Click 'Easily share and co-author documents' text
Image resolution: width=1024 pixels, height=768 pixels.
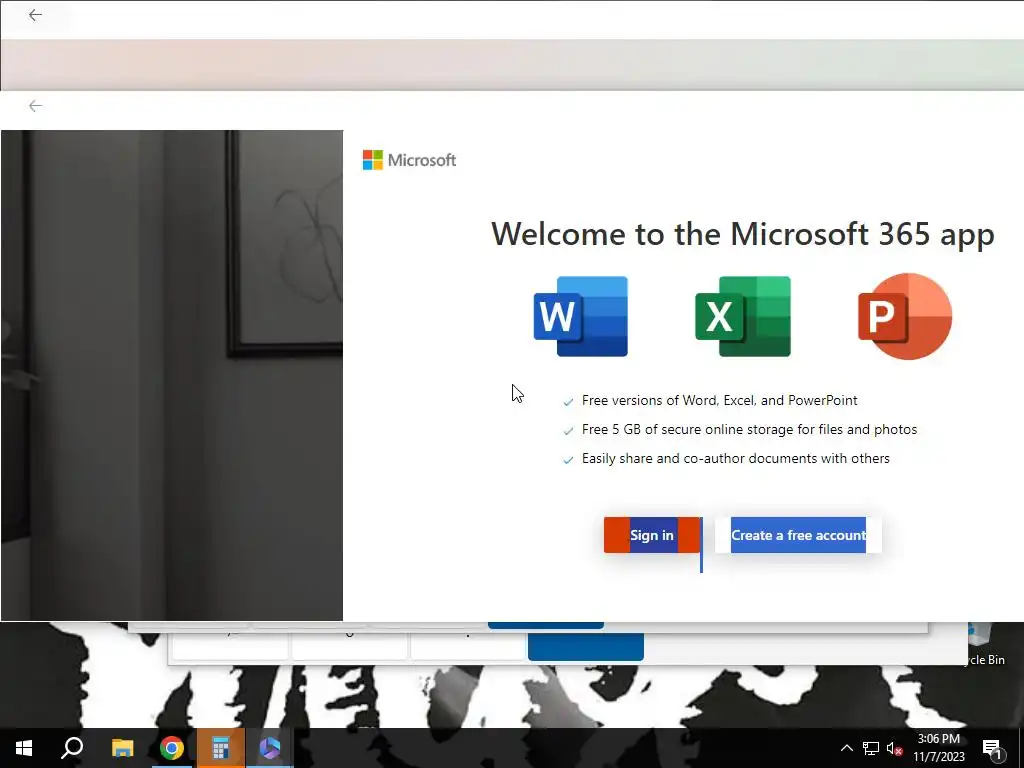[x=735, y=458]
